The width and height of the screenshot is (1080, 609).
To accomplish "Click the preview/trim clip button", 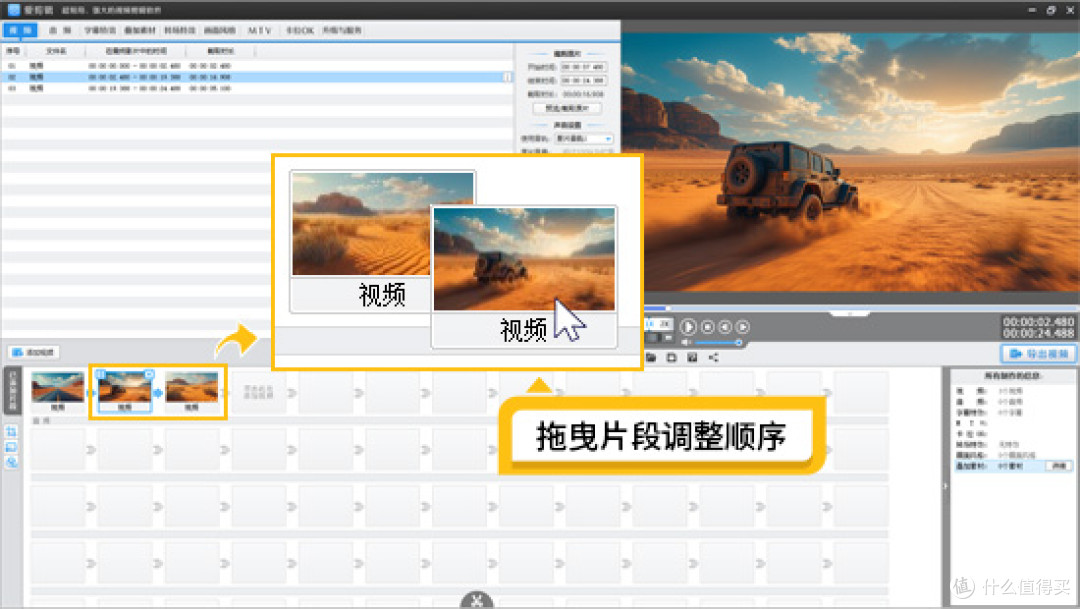I will point(567,108).
